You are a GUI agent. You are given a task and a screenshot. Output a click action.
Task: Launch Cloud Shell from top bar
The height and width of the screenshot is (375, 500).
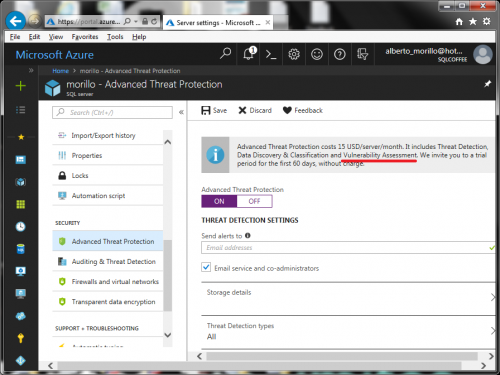click(x=271, y=54)
